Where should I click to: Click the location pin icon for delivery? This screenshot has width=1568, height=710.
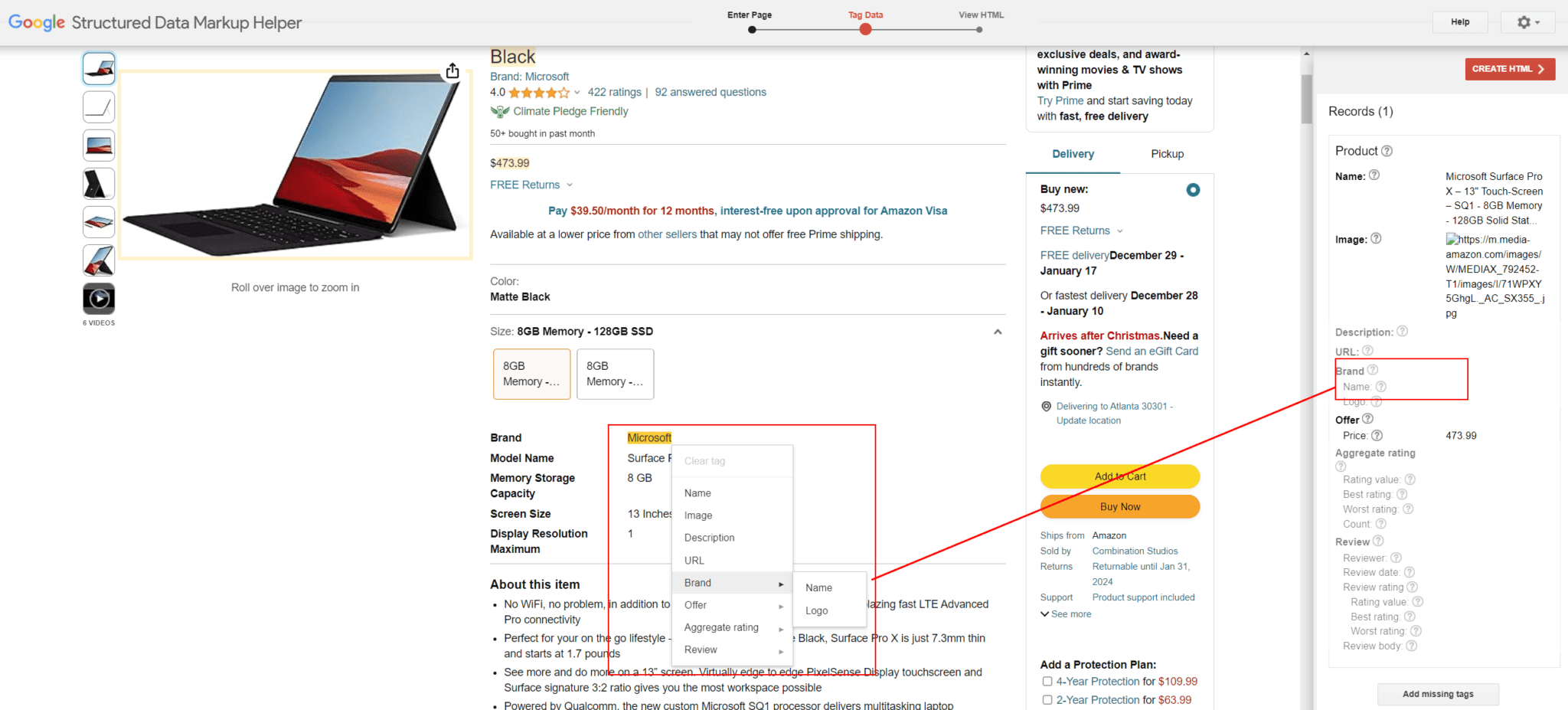[x=1046, y=407]
